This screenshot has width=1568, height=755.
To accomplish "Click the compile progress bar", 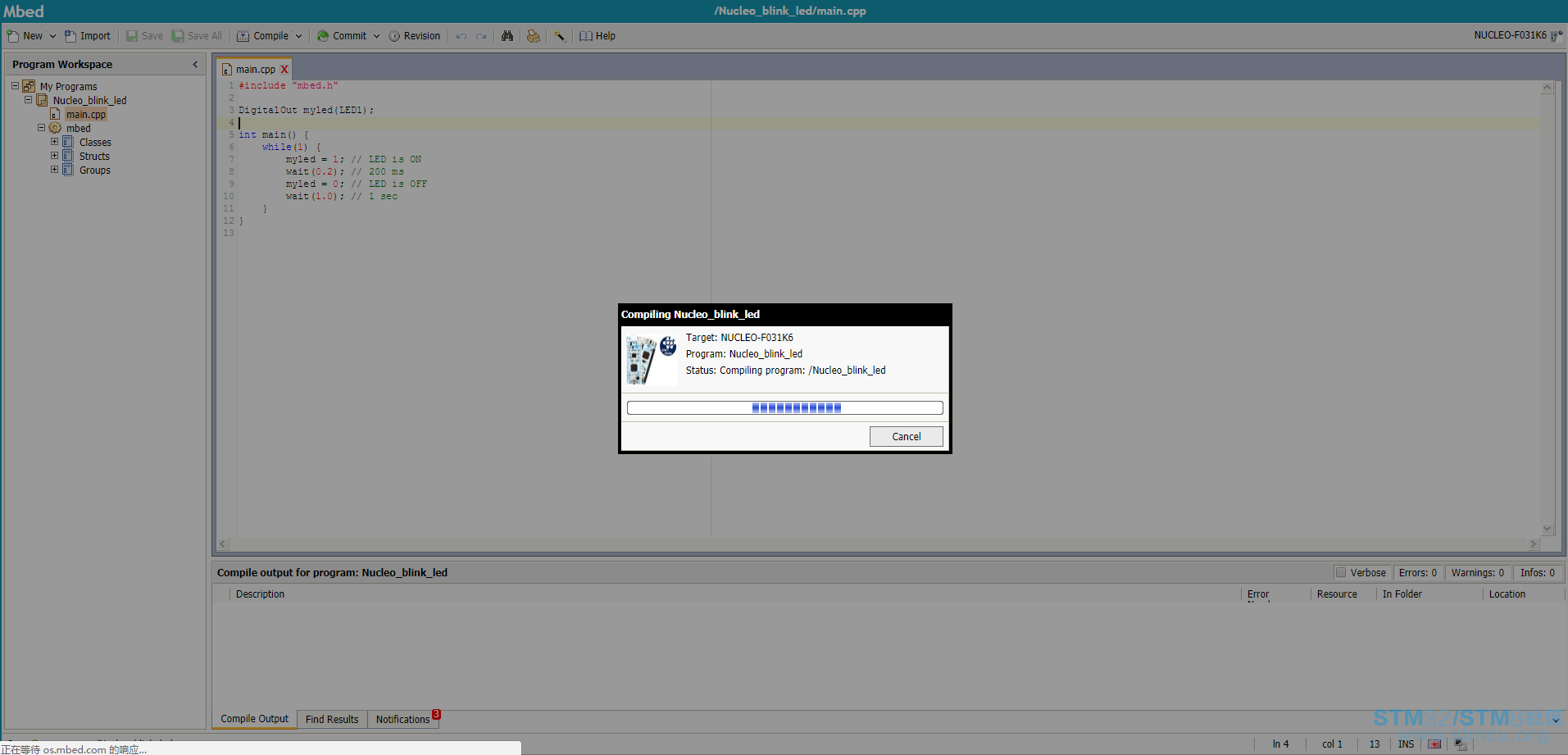I will pyautogui.click(x=784, y=407).
